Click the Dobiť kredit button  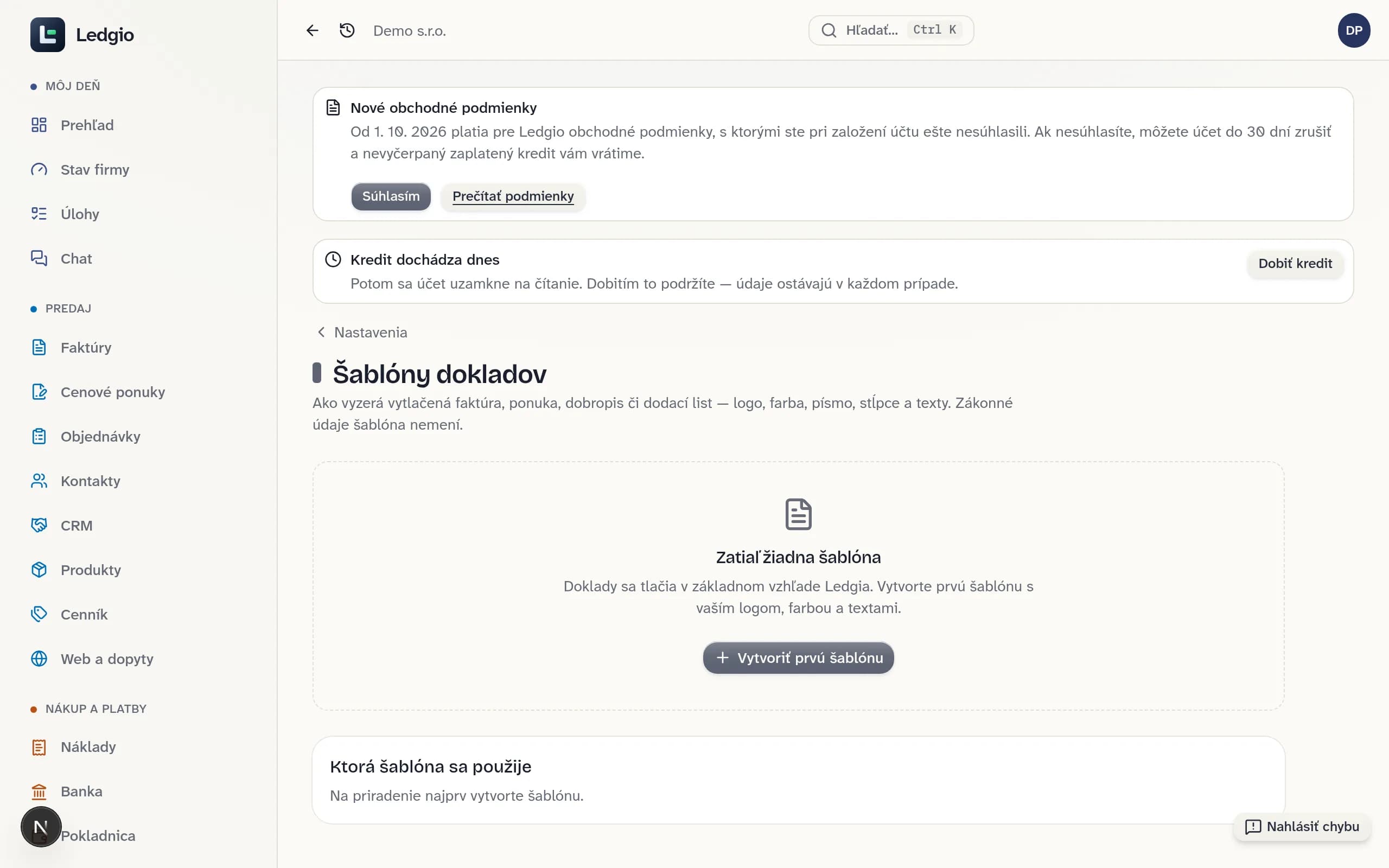tap(1295, 264)
